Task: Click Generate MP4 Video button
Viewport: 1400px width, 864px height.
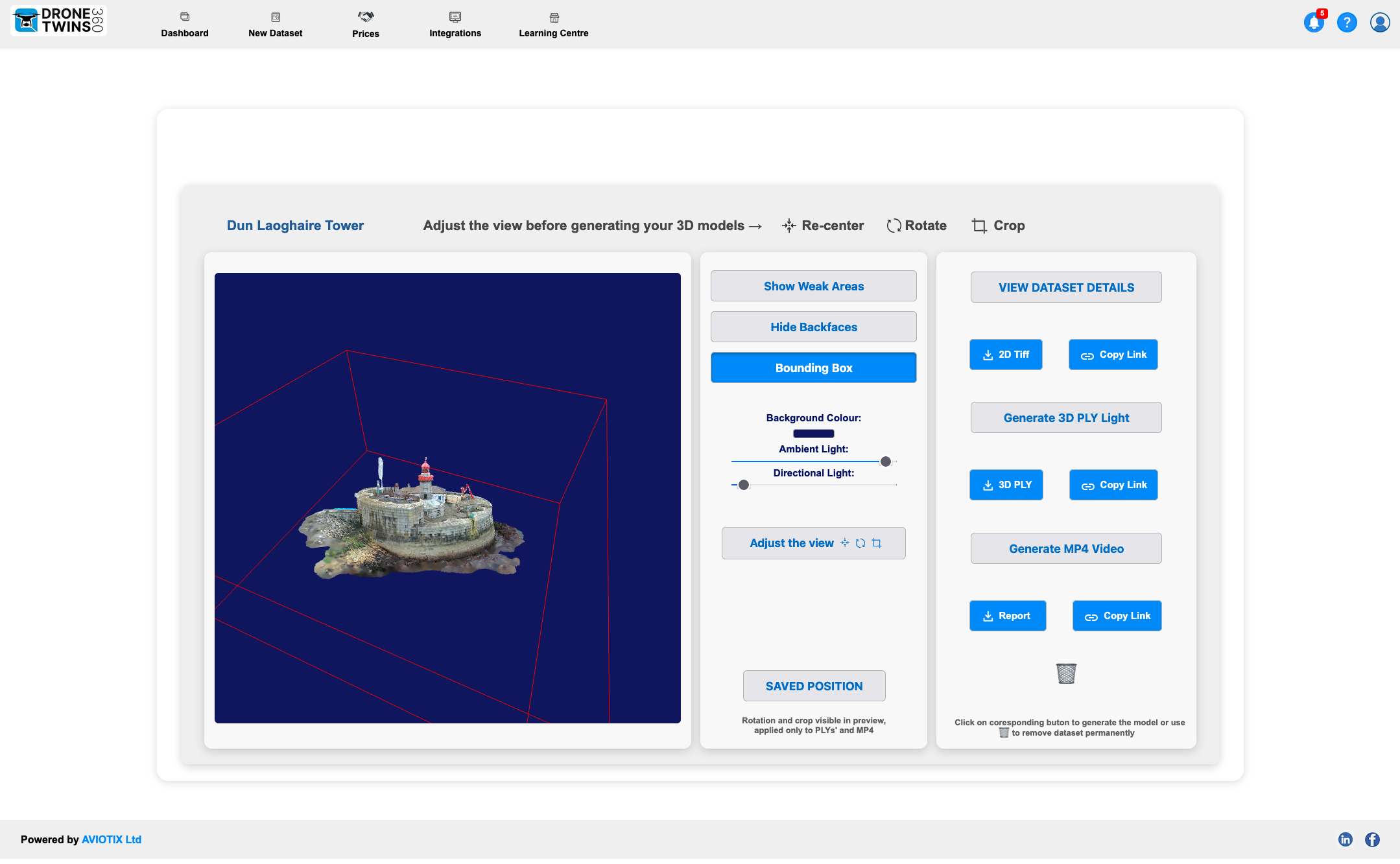Action: (1065, 548)
